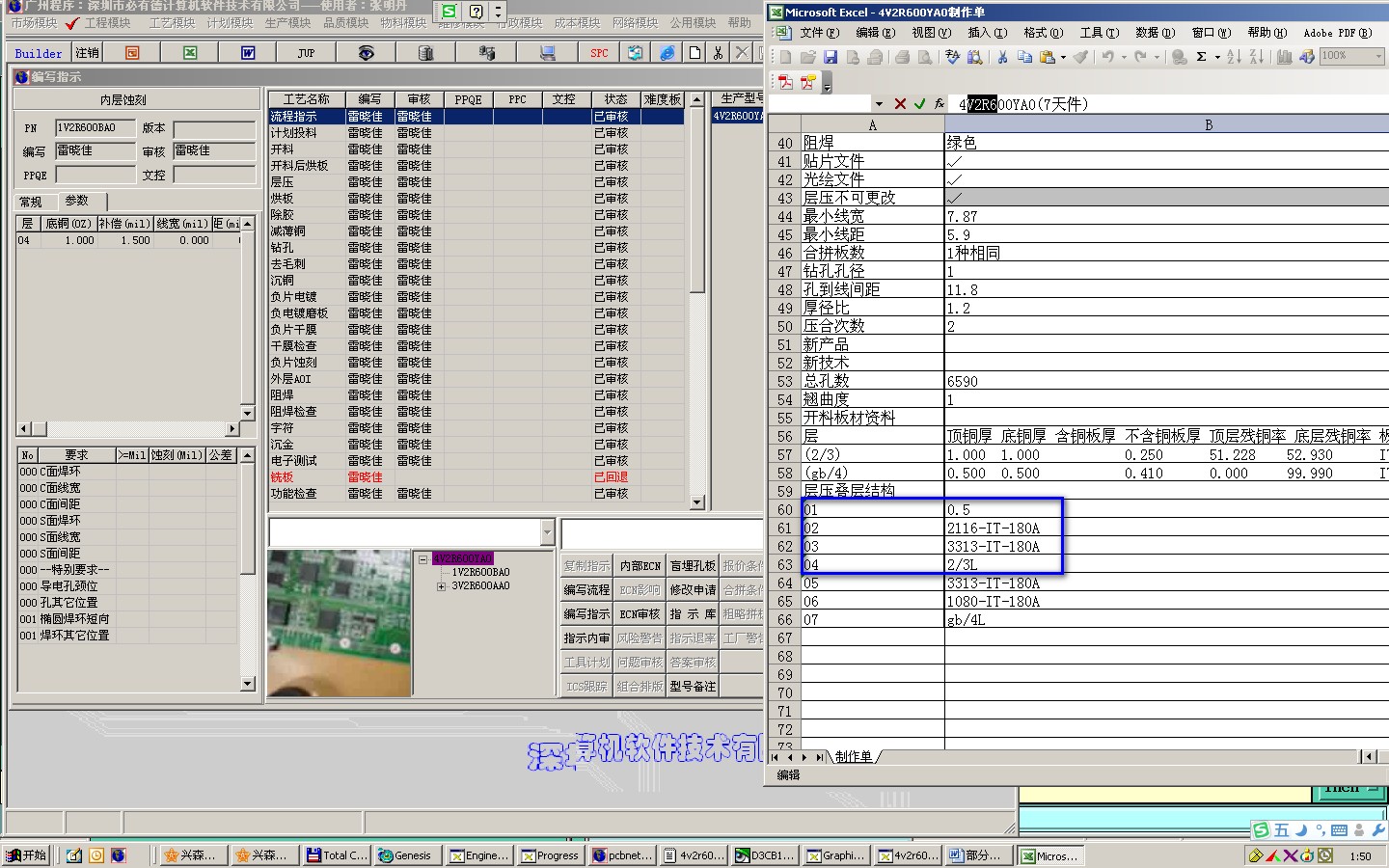Click the Excel Cut scissors icon

pos(1002,57)
